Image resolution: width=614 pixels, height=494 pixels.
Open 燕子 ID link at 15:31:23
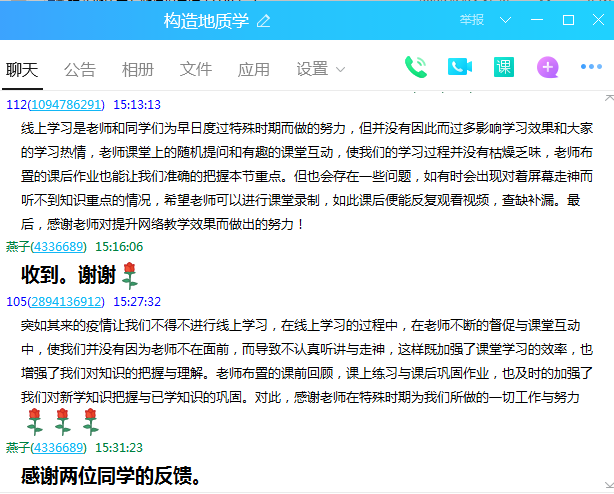pos(58,447)
